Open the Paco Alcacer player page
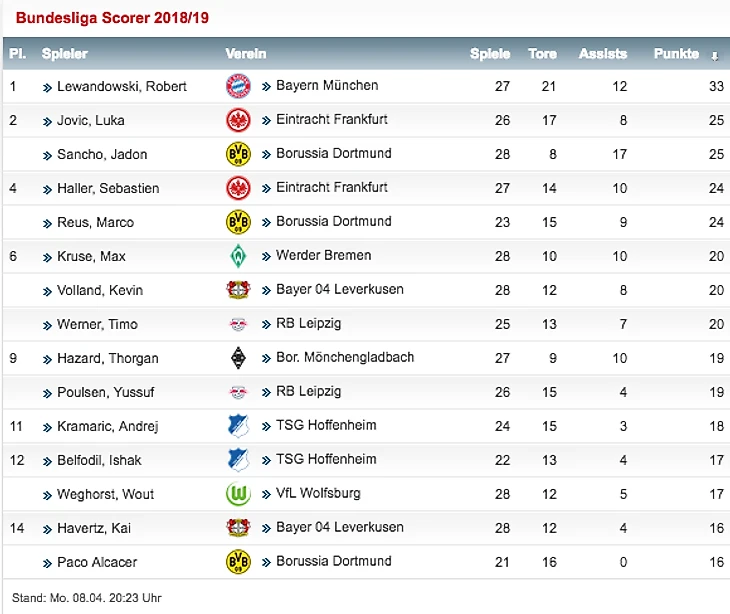 (96, 562)
